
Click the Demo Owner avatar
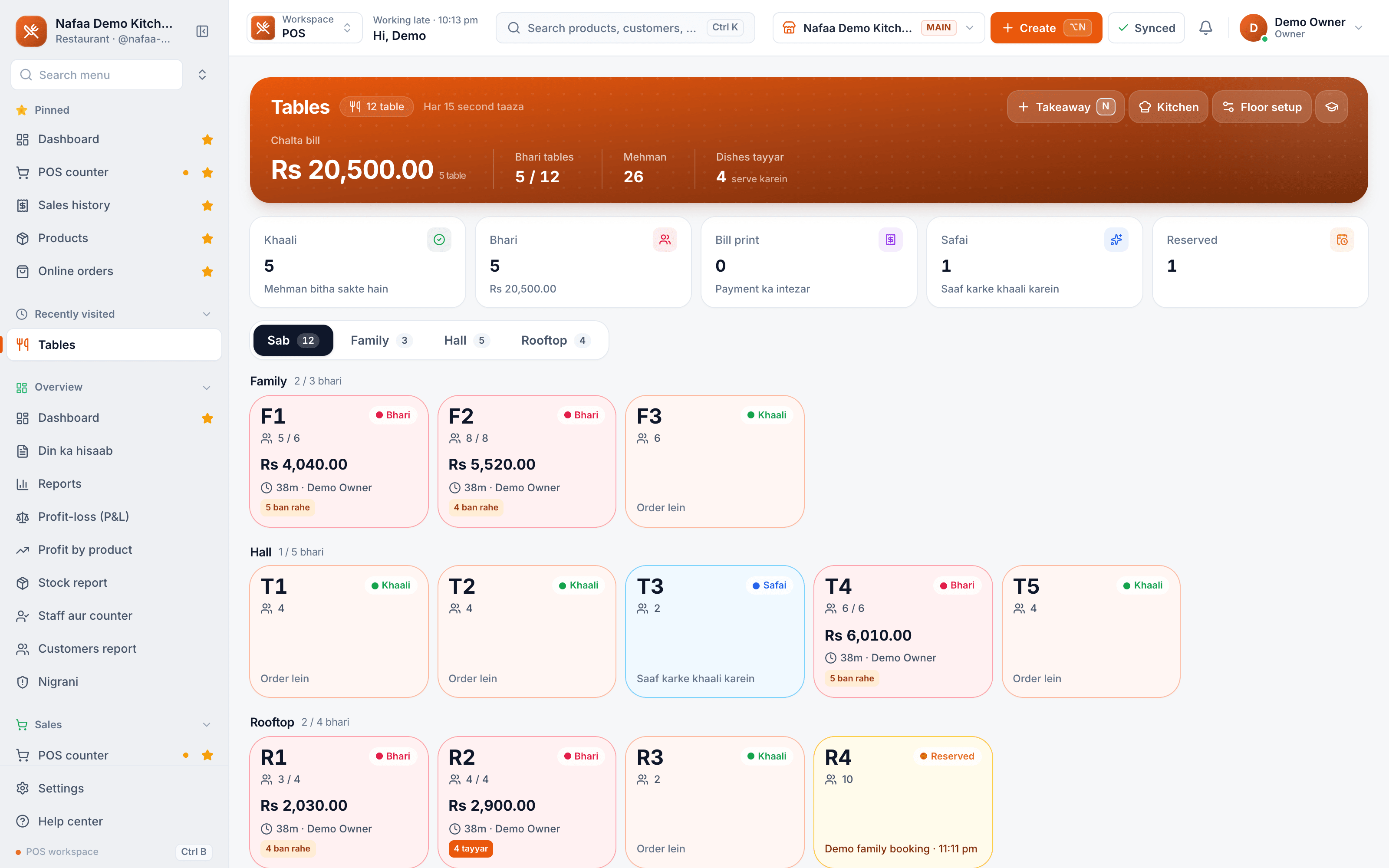[1254, 27]
